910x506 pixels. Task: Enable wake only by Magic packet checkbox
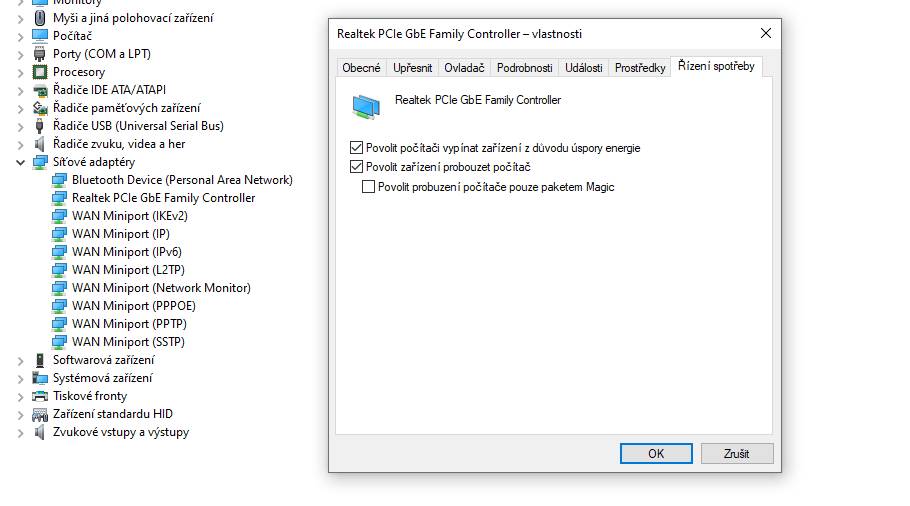[368, 187]
